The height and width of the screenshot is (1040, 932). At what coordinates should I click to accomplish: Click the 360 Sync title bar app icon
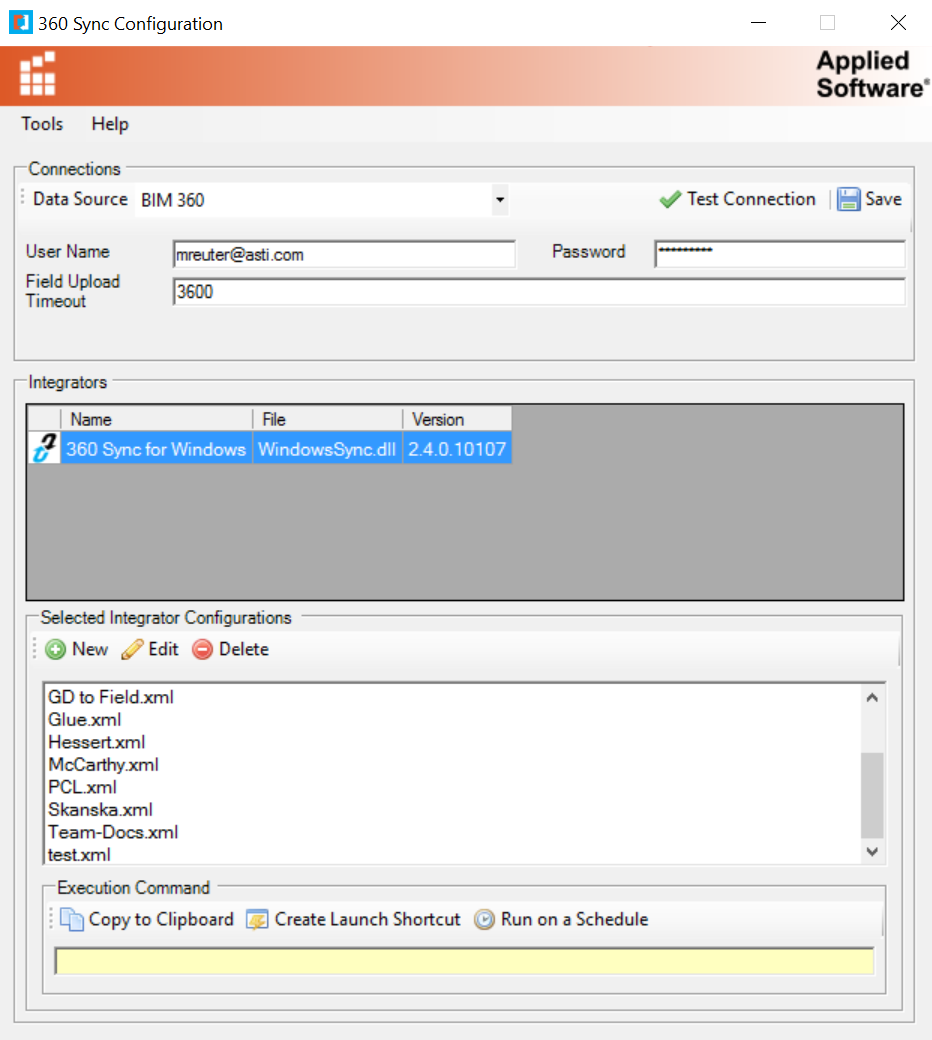click(21, 23)
